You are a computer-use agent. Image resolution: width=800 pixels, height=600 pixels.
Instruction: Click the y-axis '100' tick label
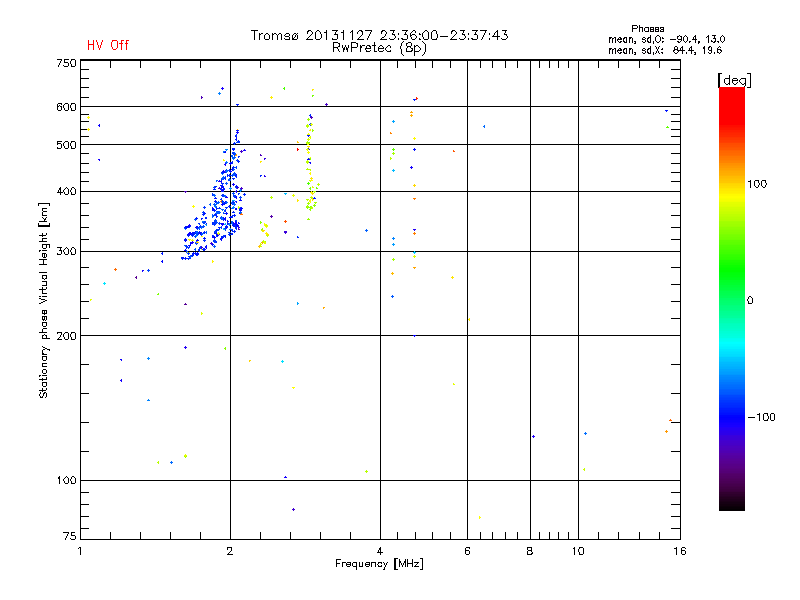pyautogui.click(x=66, y=480)
